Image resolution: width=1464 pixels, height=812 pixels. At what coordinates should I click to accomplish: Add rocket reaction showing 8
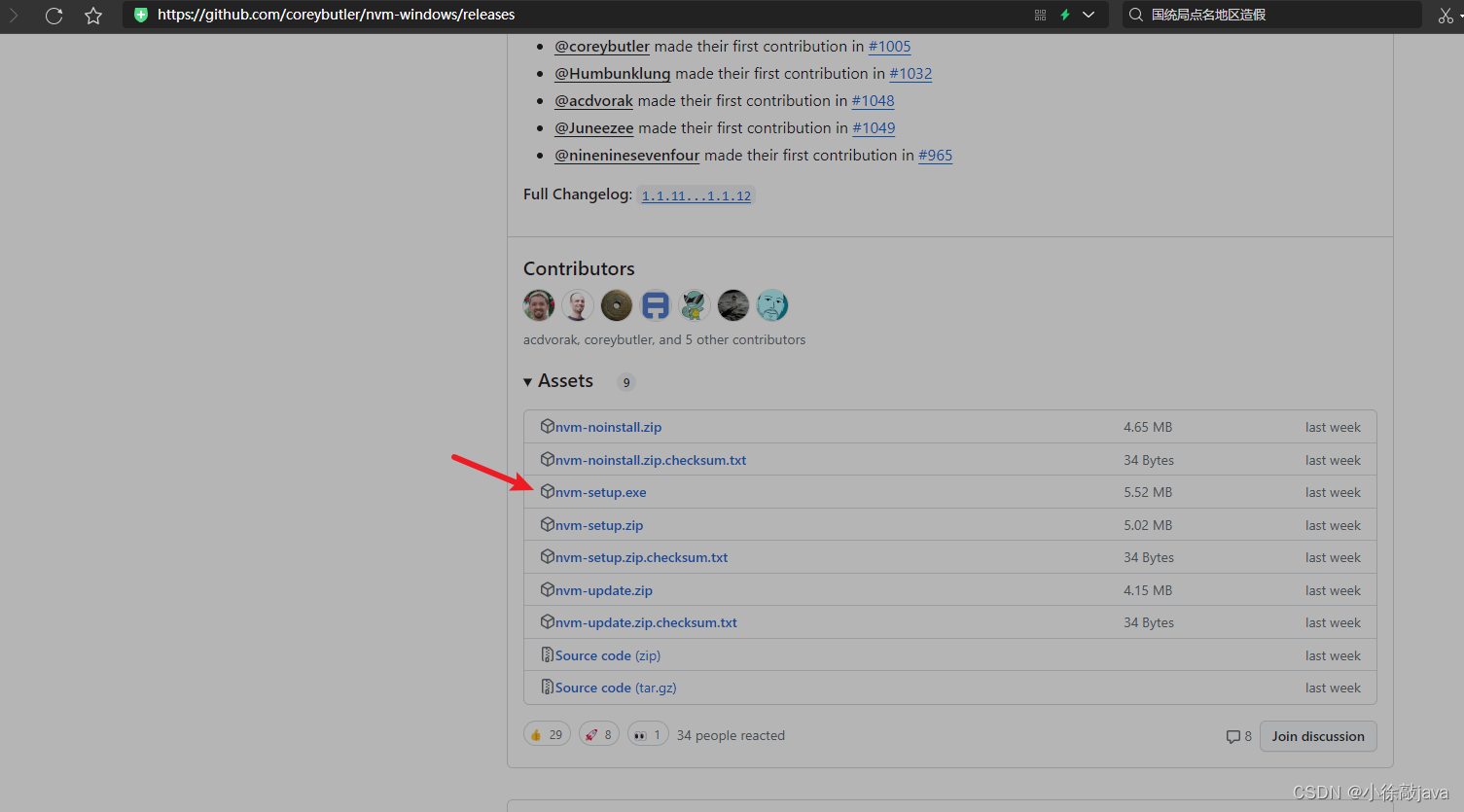[x=599, y=734]
